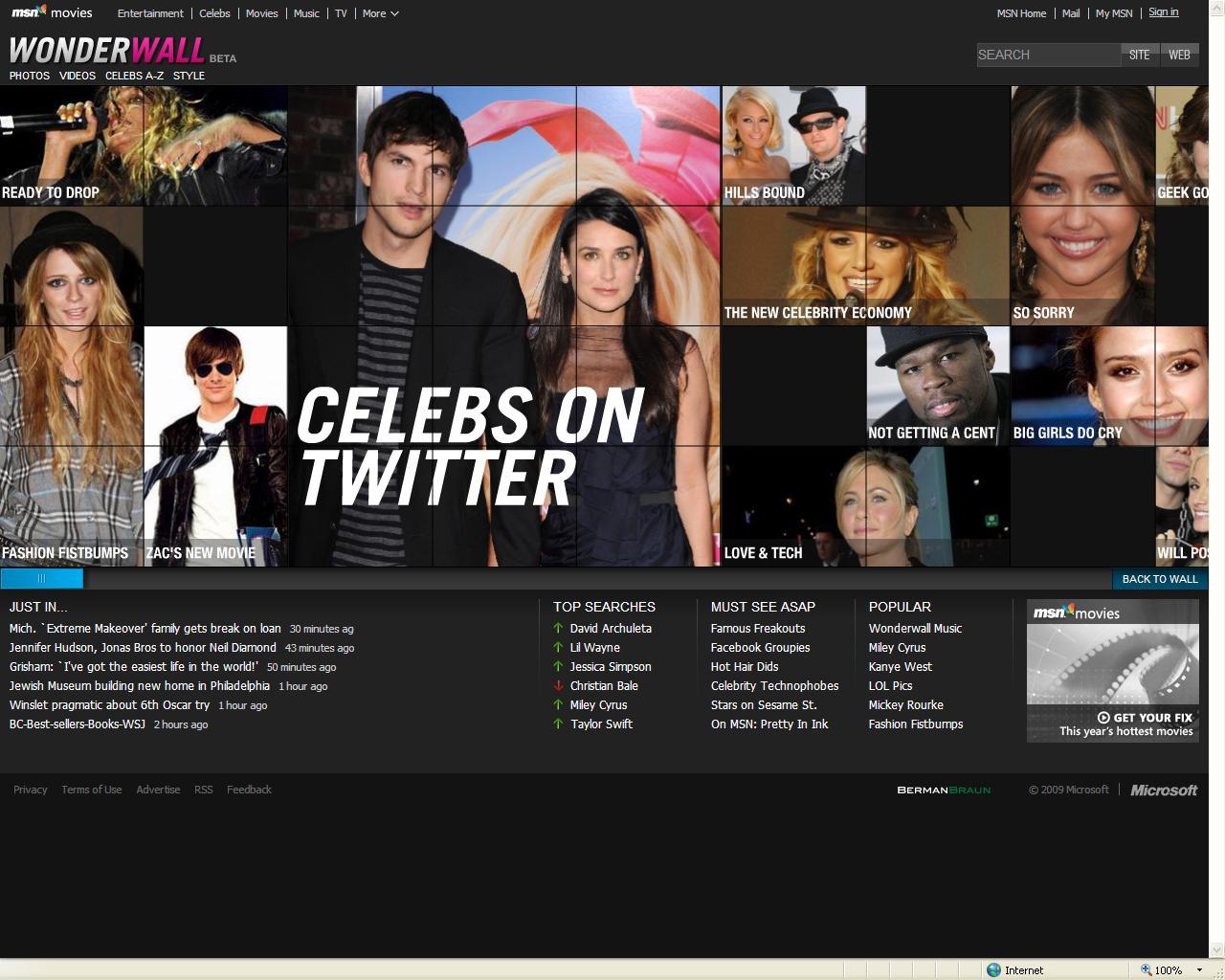This screenshot has height=980, width=1225.
Task: Select Lil Wayne in Top Searches
Action: pos(595,648)
